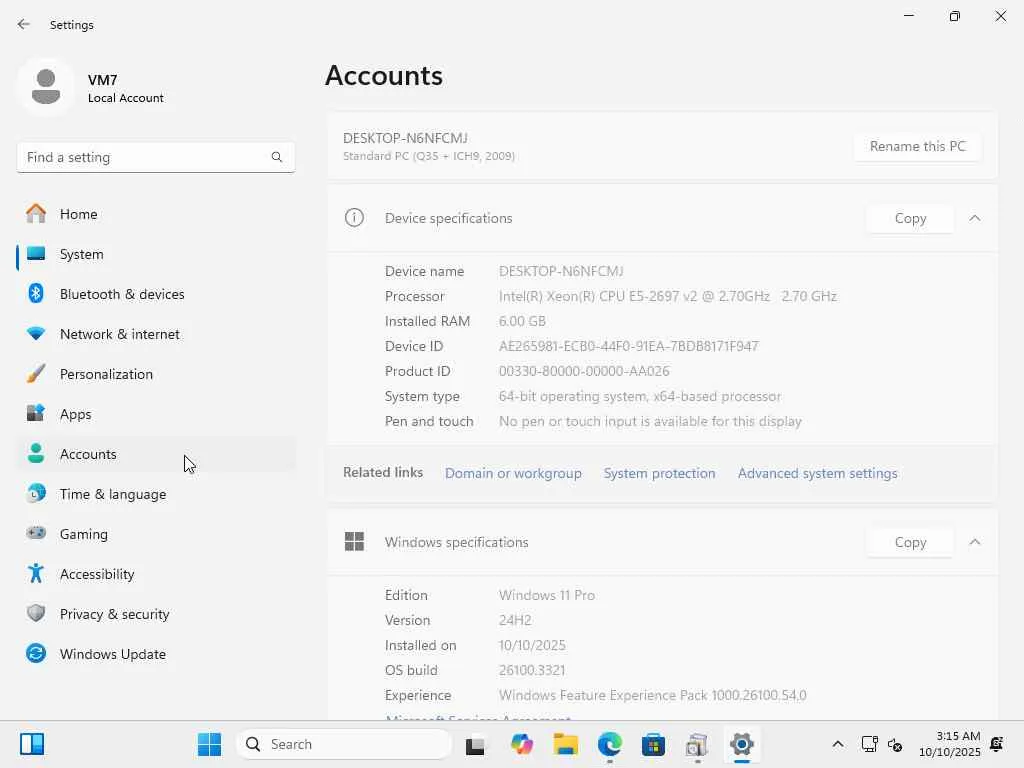Viewport: 1024px width, 768px height.
Task: Open the clock and date flyout
Action: pyautogui.click(x=950, y=744)
